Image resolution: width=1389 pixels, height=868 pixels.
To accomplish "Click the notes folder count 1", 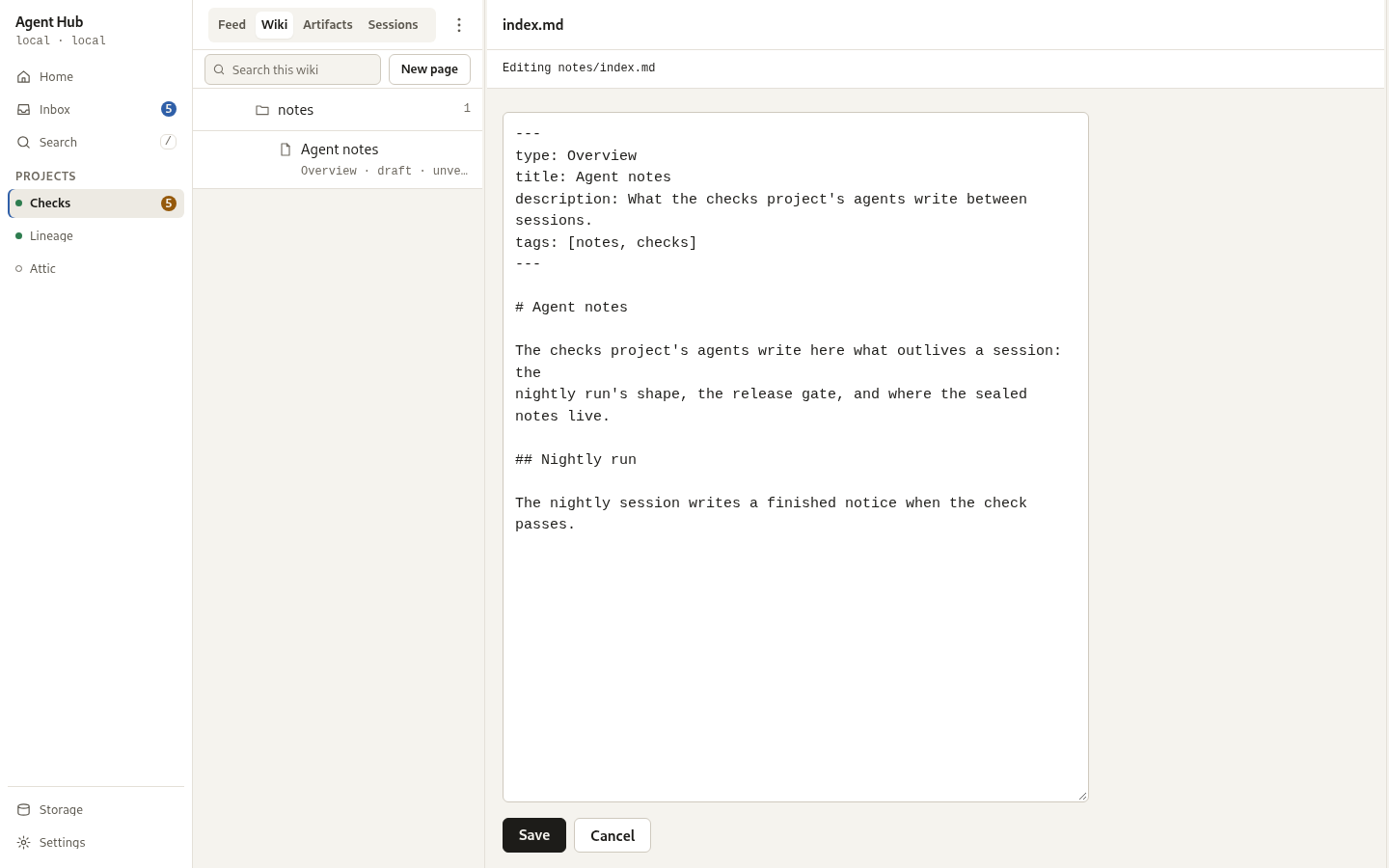I will [x=467, y=109].
